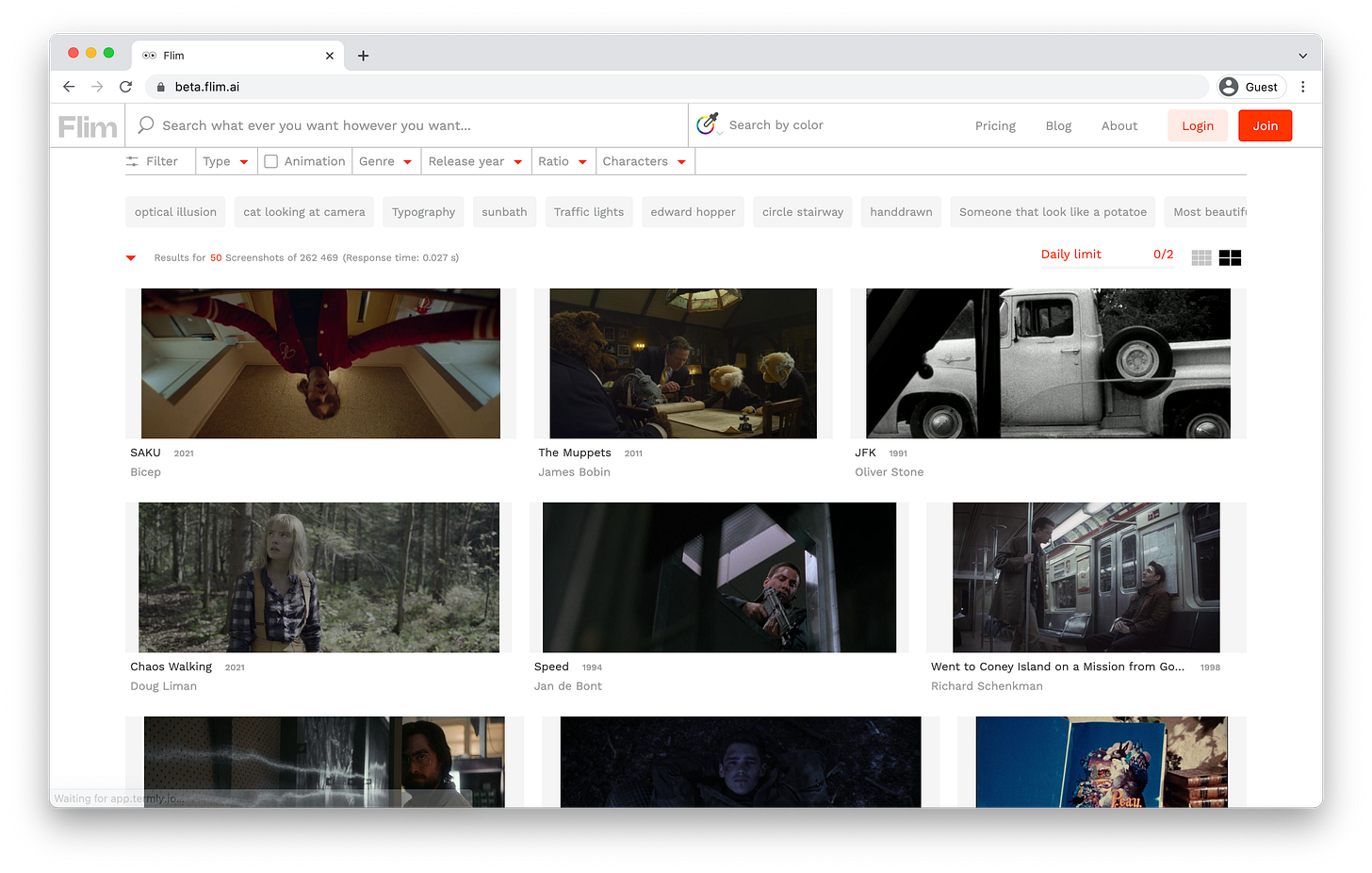
Task: Click the 'Bicep' director name
Action: (145, 472)
